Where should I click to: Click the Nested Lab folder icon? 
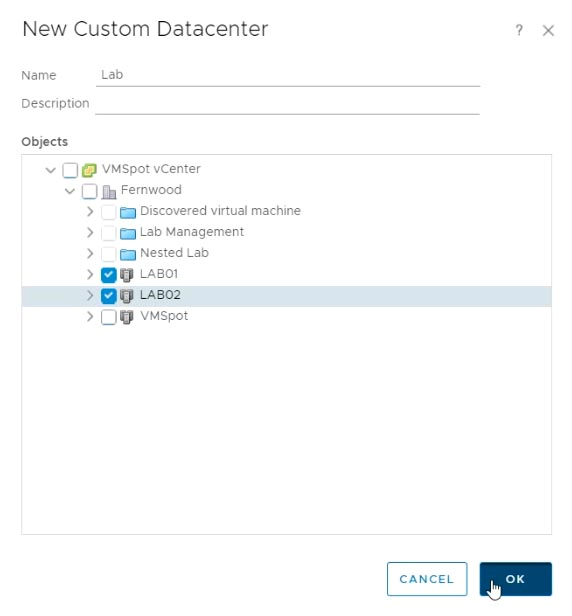click(128, 254)
